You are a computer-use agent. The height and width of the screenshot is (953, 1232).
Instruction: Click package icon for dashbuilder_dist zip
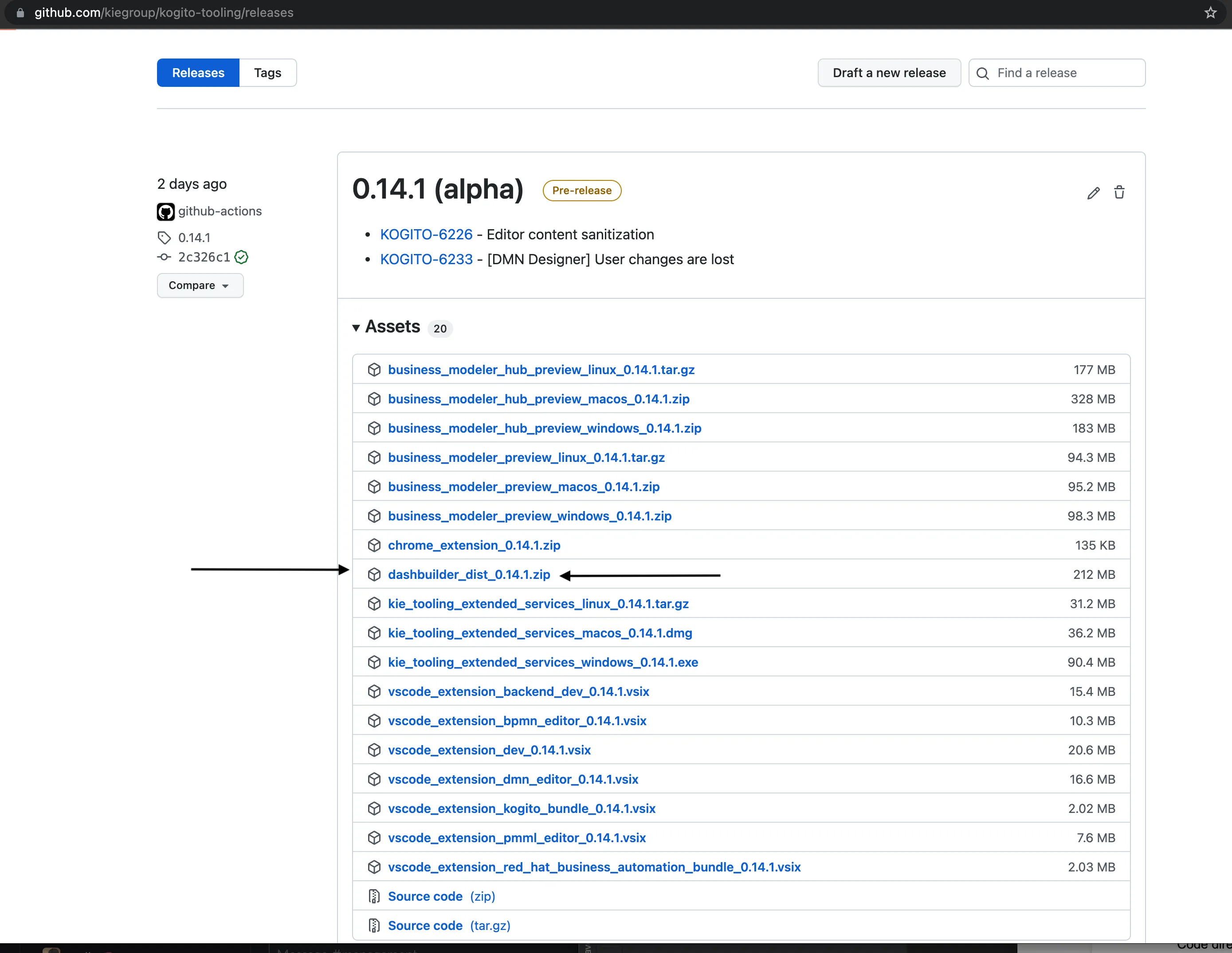374,574
